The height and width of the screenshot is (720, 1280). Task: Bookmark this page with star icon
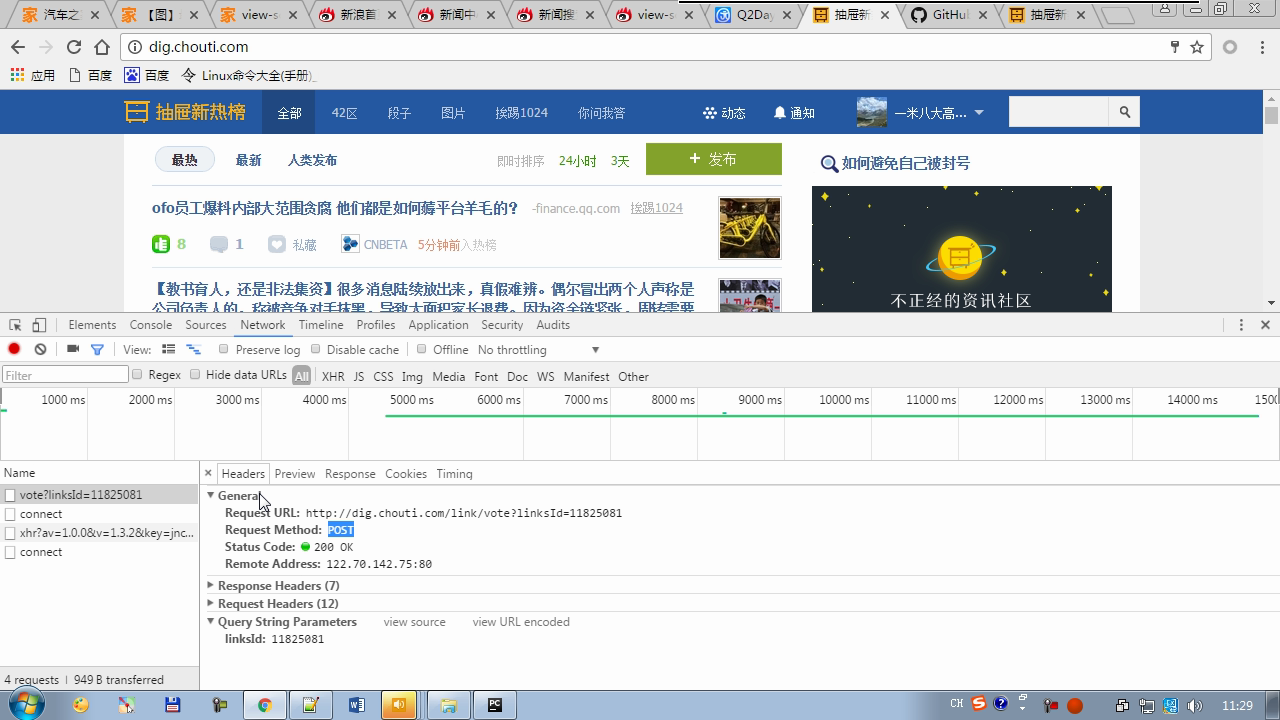[x=1197, y=47]
